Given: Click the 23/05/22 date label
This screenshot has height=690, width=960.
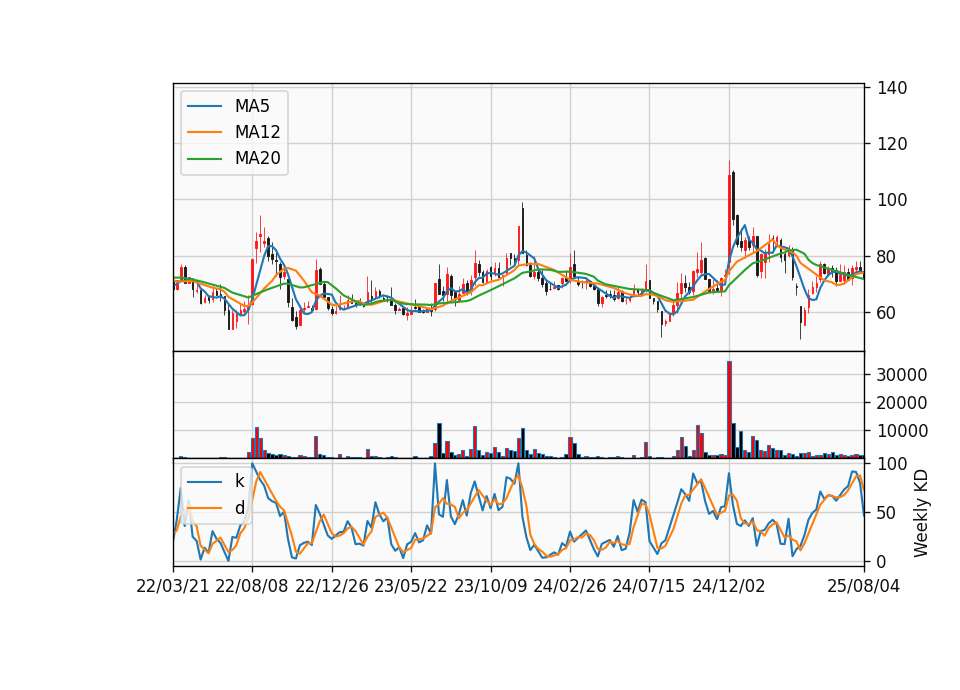Looking at the screenshot, I should click(x=411, y=586).
